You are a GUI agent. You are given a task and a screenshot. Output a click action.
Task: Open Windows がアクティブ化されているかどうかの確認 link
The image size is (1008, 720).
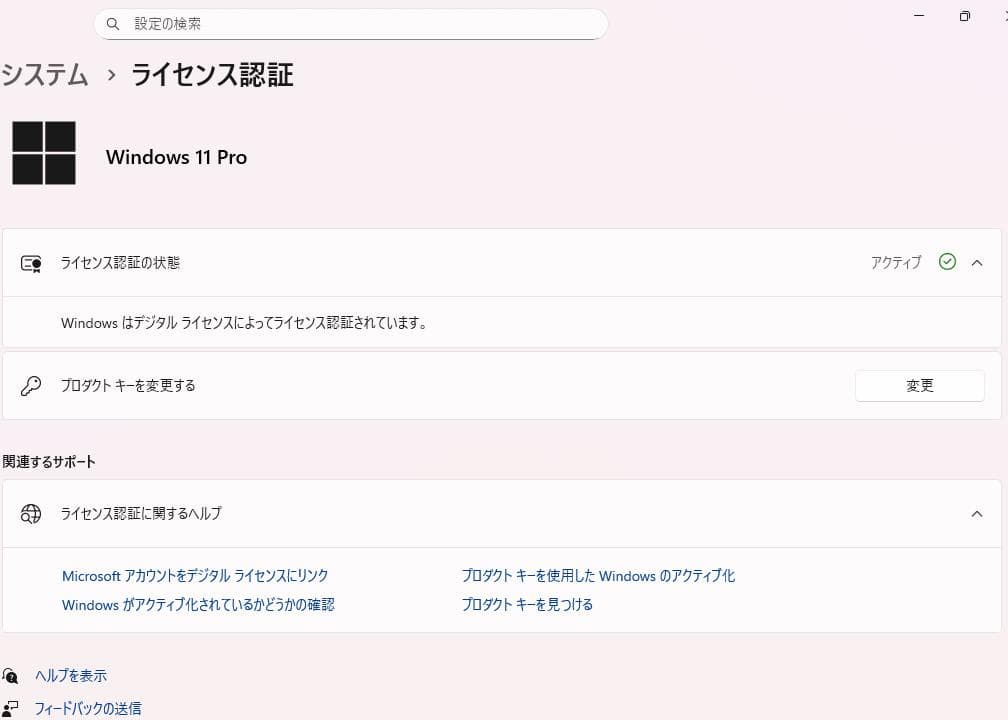(197, 604)
